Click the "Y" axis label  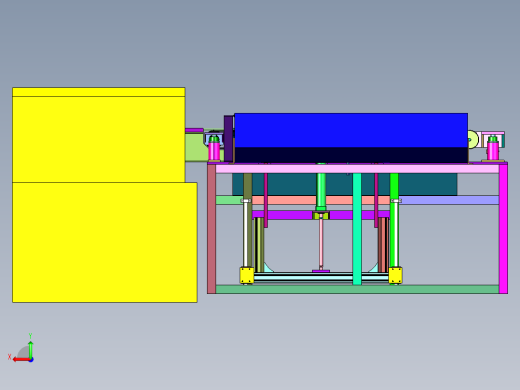pos(30,336)
